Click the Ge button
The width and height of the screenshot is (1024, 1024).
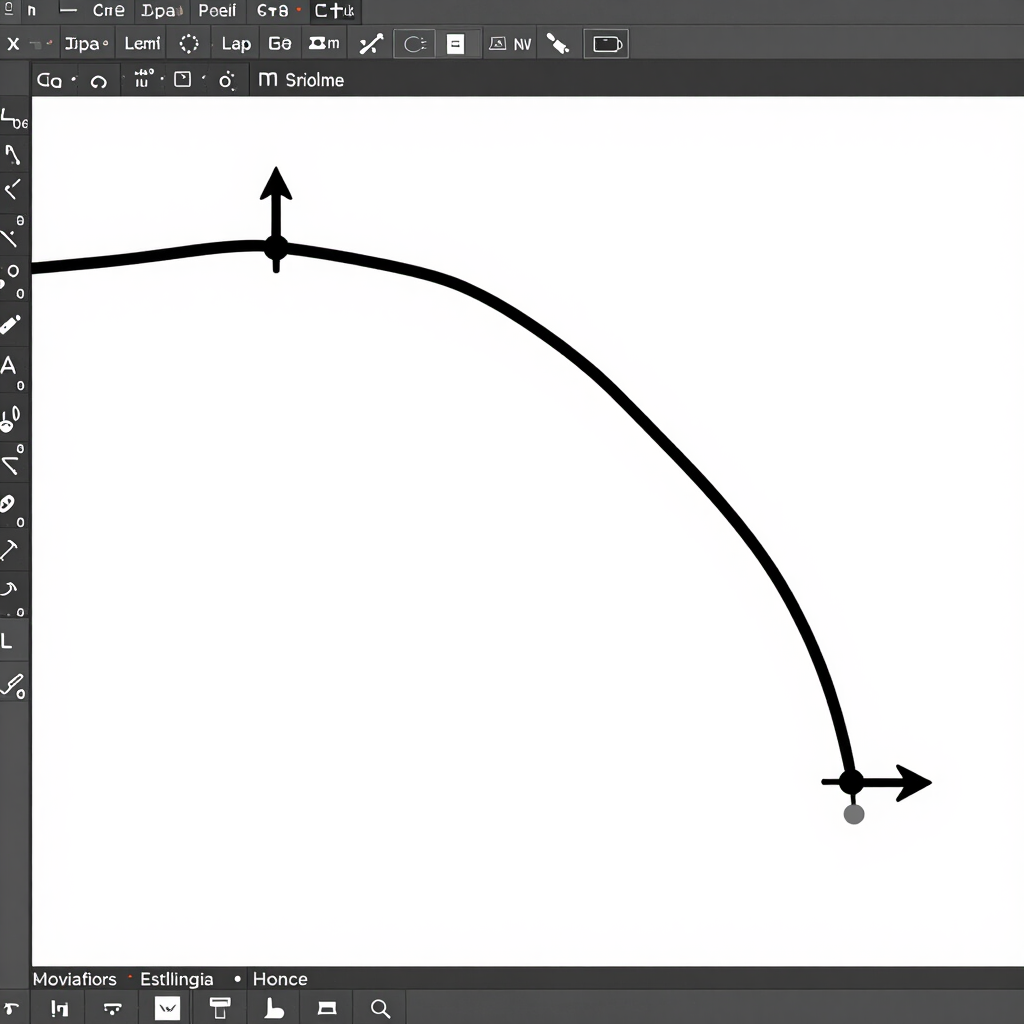280,44
